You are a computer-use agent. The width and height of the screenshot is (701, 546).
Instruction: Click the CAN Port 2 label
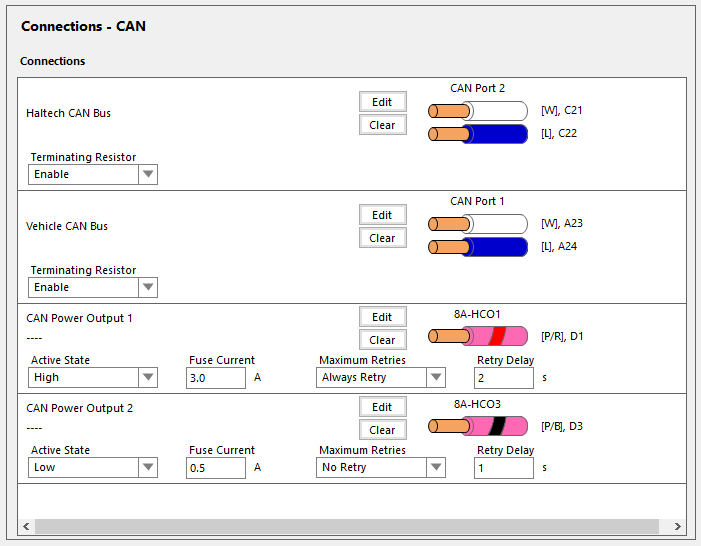477,88
